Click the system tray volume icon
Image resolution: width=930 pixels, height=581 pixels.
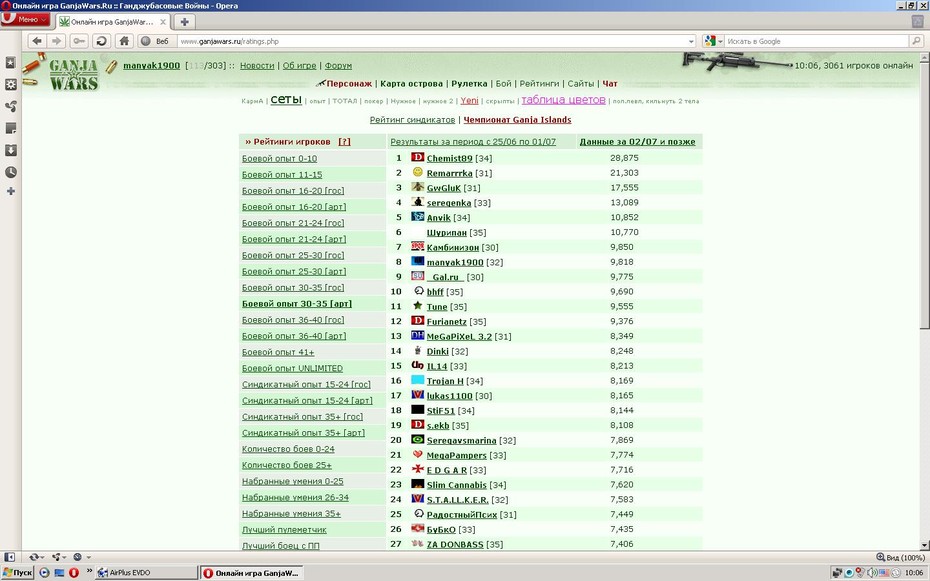pos(872,572)
